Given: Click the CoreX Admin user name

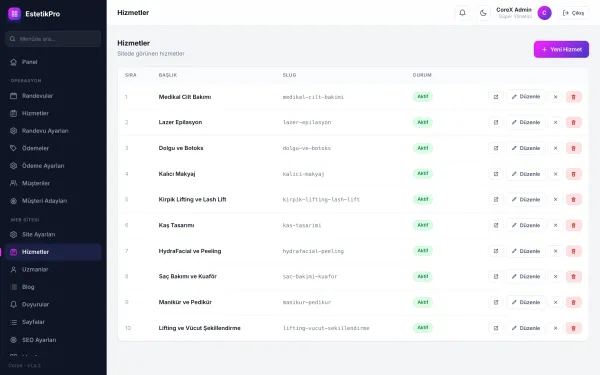Looking at the screenshot, I should click(x=514, y=10).
